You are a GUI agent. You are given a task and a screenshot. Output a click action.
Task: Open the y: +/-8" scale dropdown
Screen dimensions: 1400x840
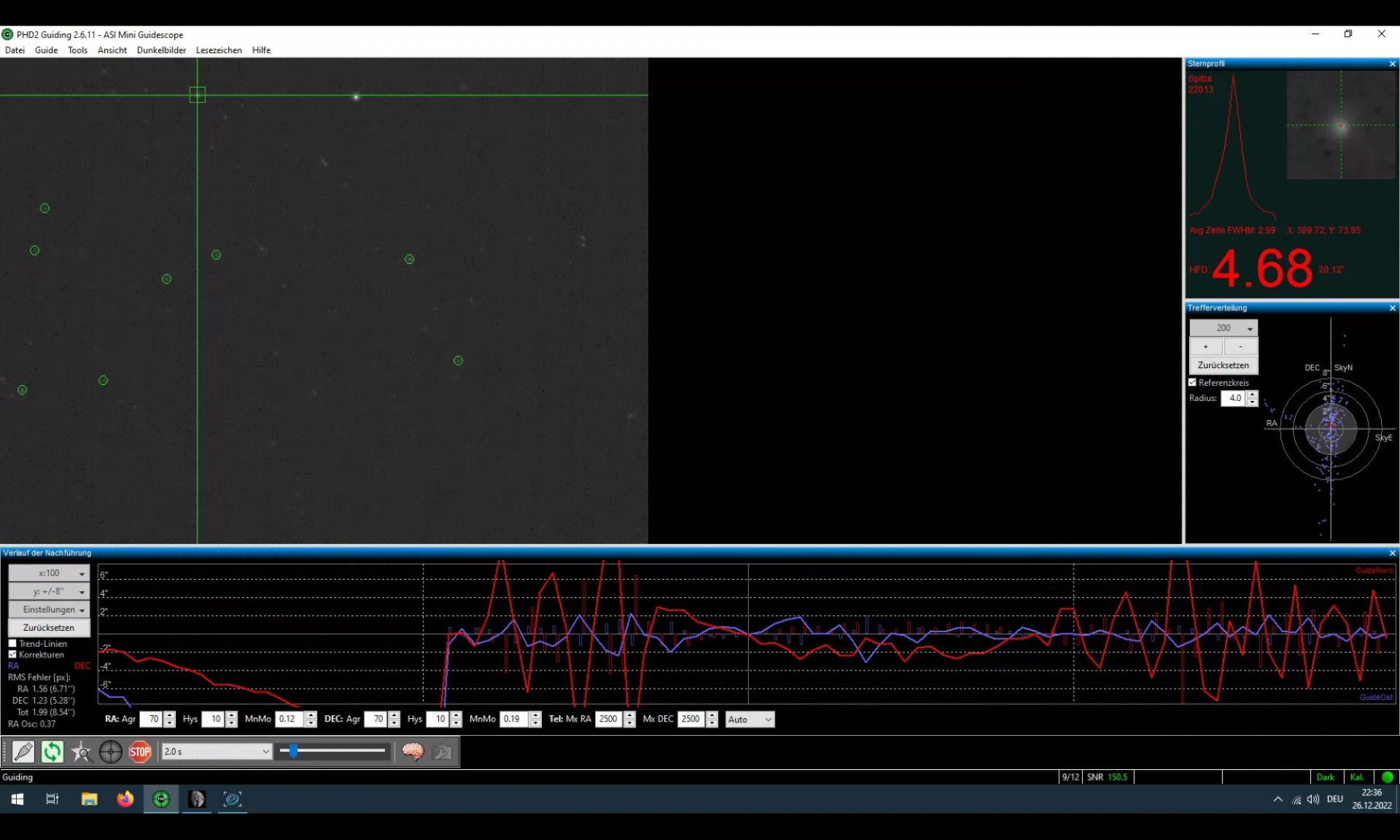(x=49, y=591)
